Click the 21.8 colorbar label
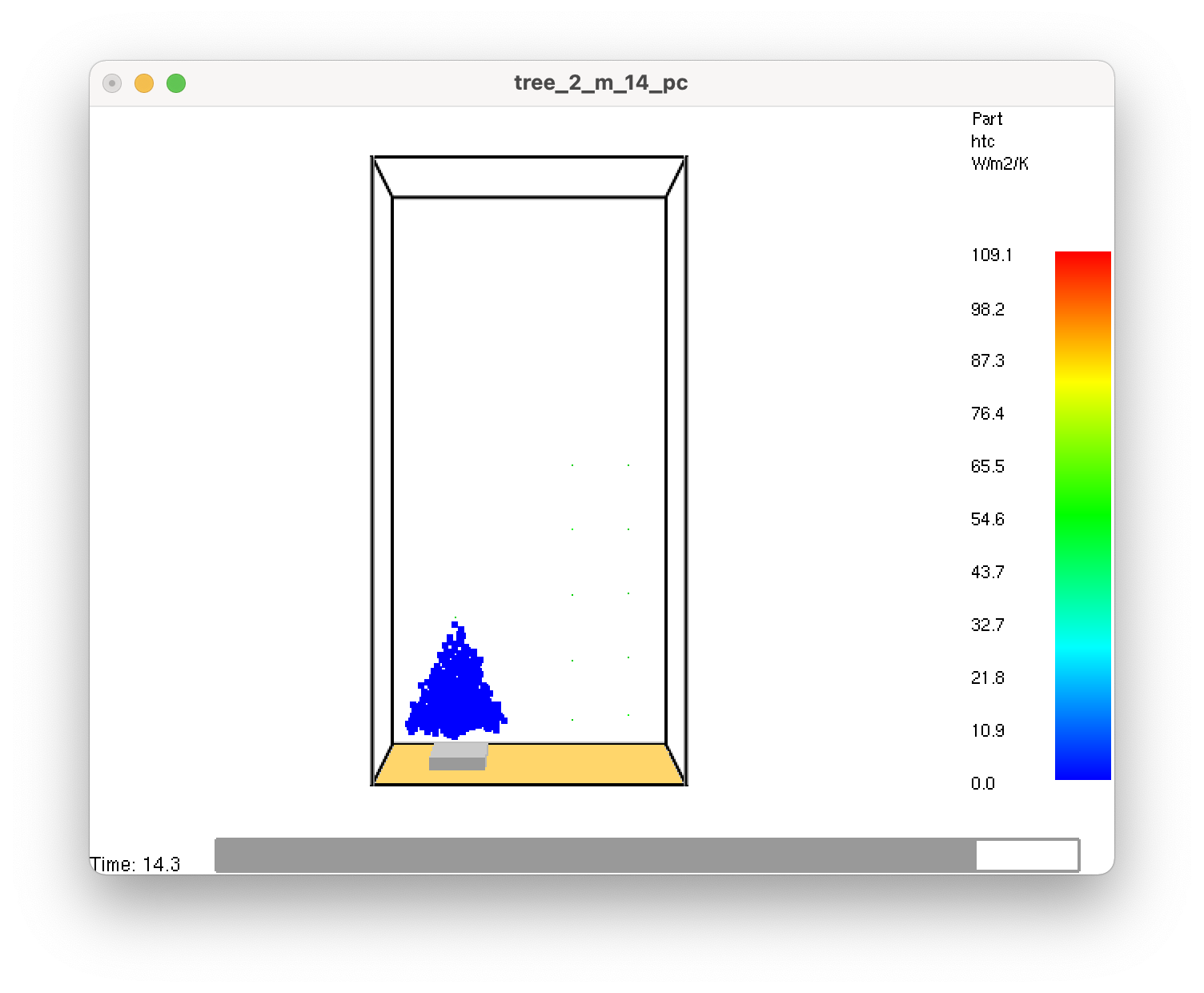Screen dimensions: 1204x993 coord(987,678)
